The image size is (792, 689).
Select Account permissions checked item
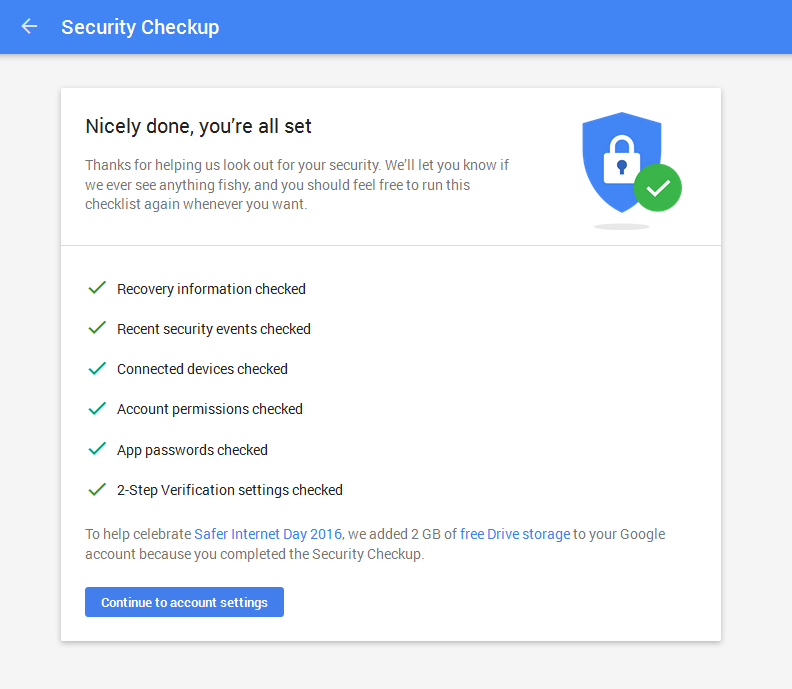point(209,409)
